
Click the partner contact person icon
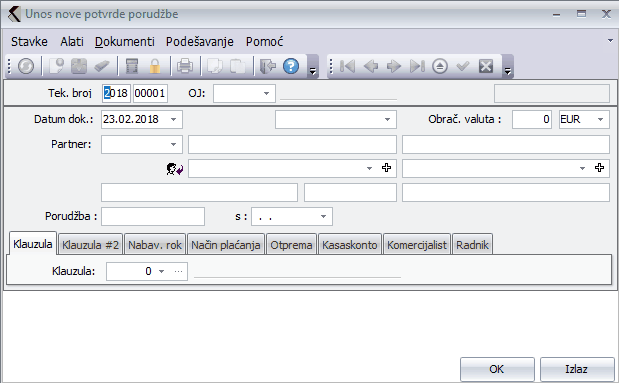coord(174,169)
